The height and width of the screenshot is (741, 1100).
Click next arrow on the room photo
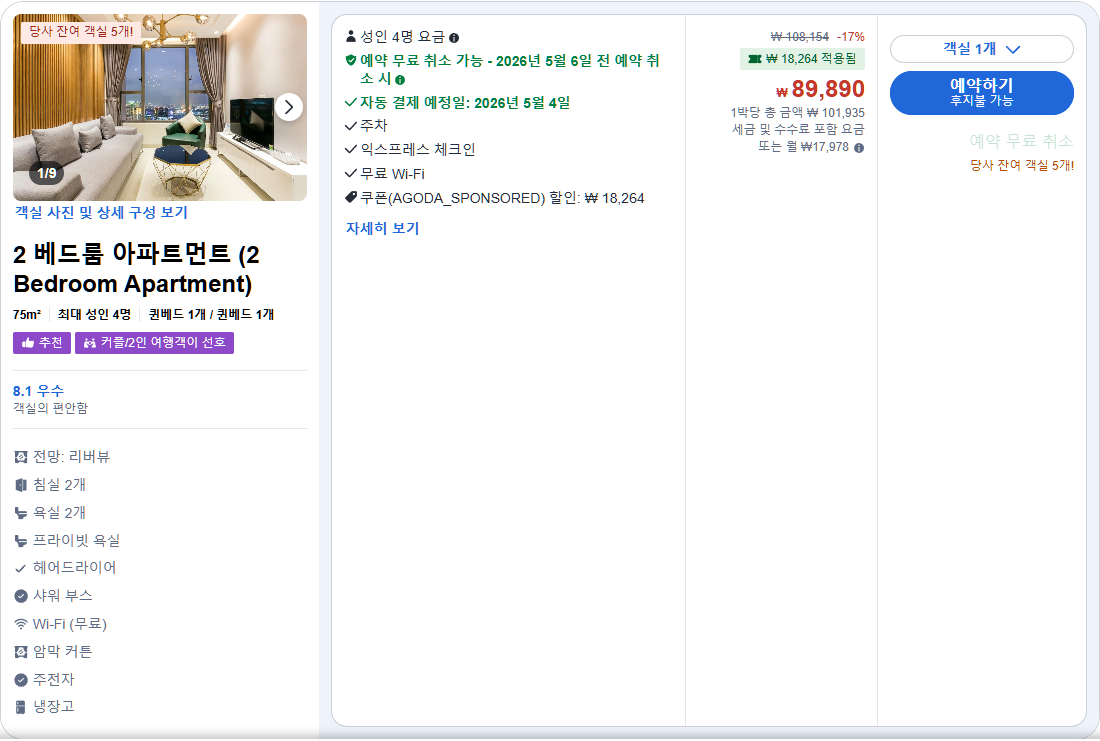pyautogui.click(x=289, y=105)
